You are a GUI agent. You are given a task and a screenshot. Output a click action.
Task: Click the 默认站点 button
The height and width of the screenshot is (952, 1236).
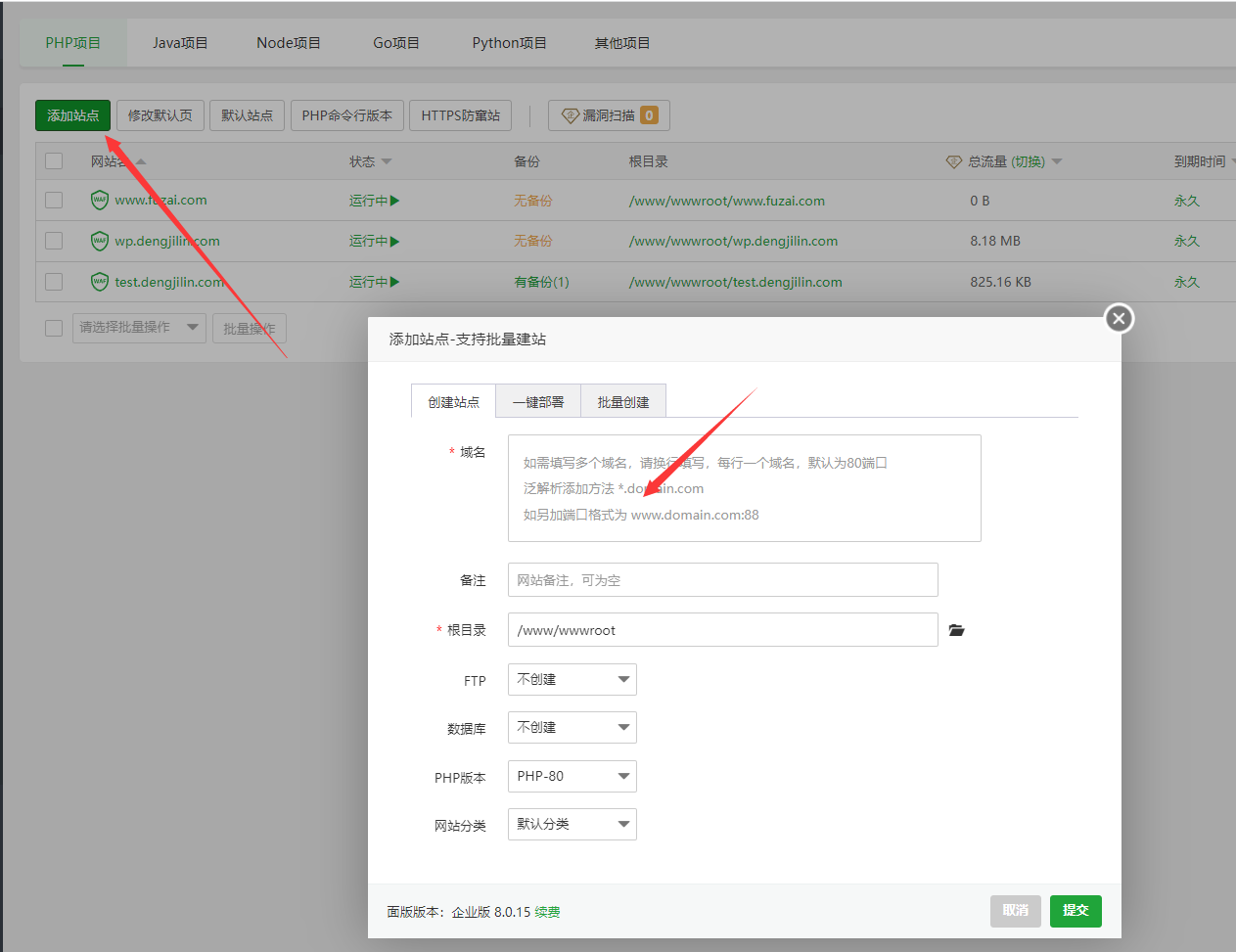(248, 115)
